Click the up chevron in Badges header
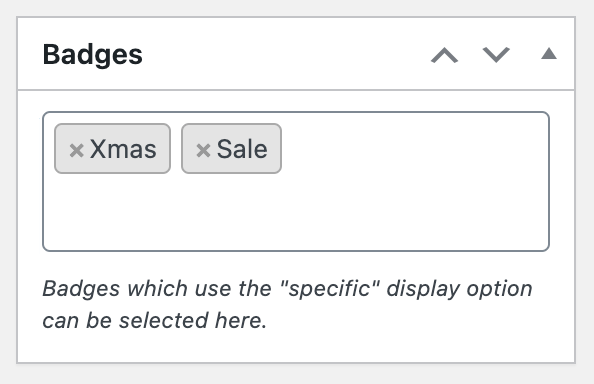 (x=444, y=55)
